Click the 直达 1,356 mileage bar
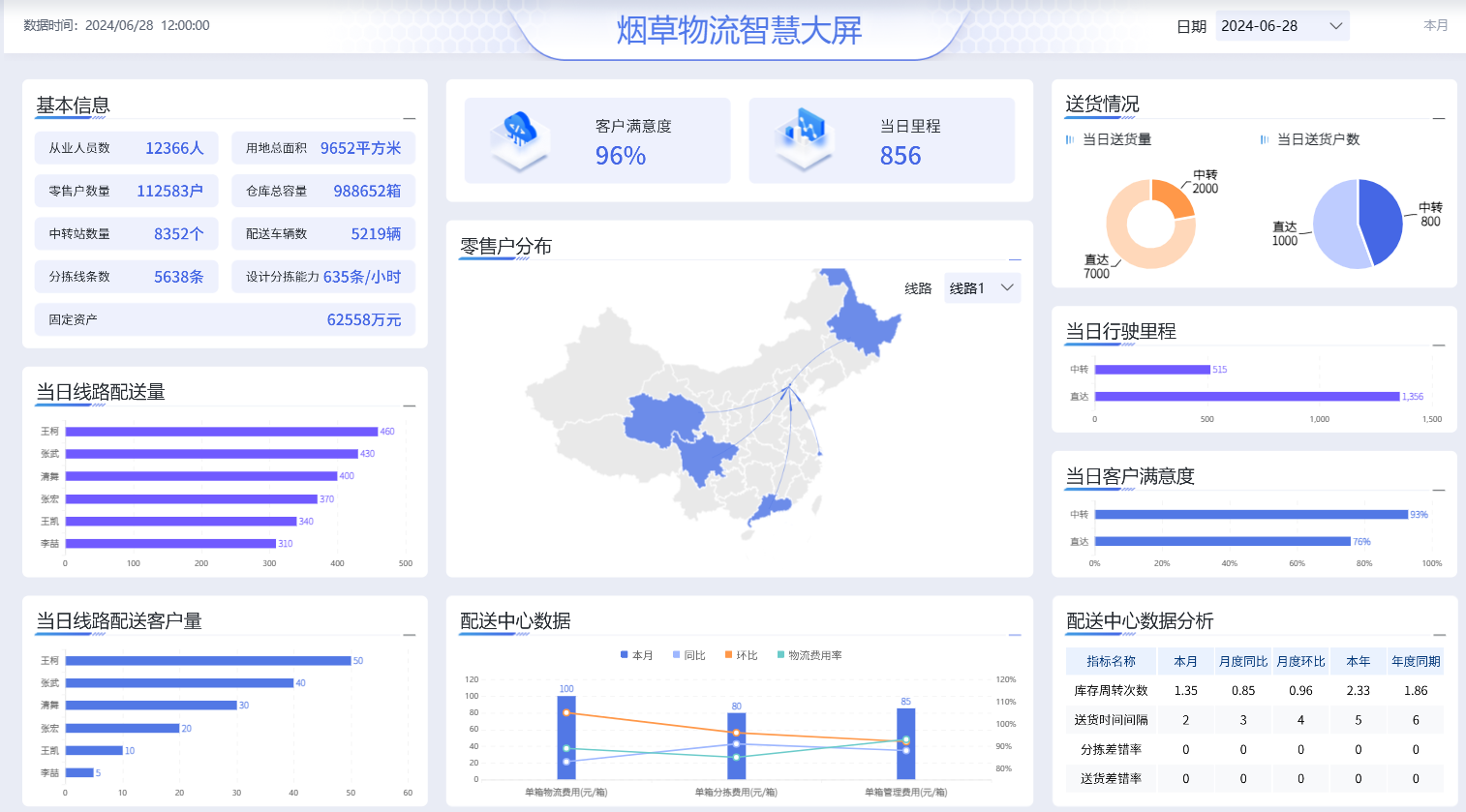Viewport: 1466px width, 812px height. tap(1247, 397)
